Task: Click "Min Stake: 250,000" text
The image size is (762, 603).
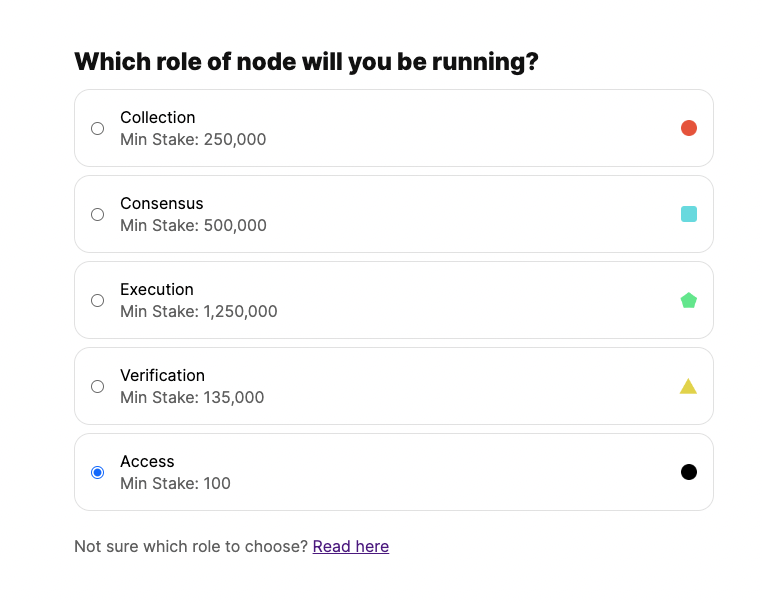Action: point(193,139)
